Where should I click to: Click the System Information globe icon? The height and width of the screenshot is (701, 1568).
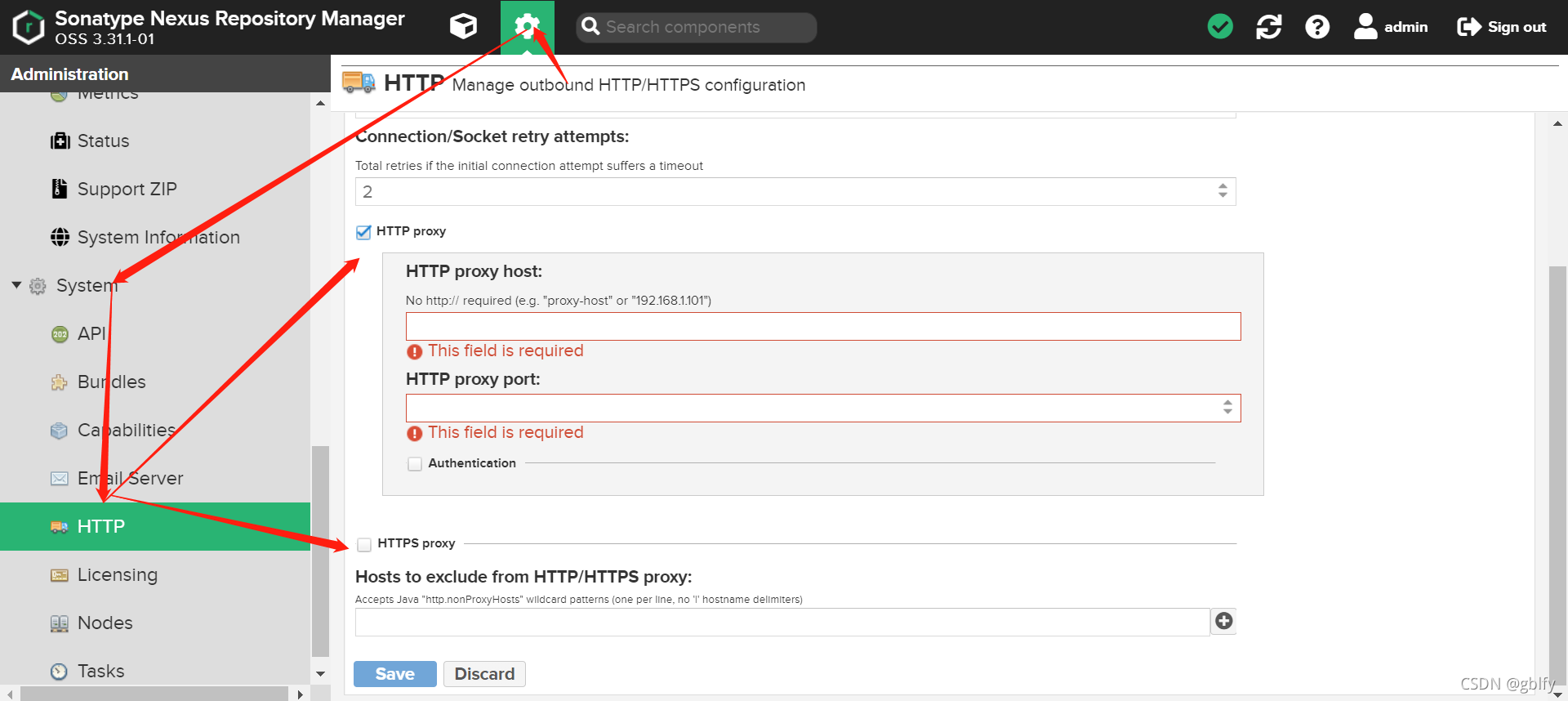(x=60, y=237)
